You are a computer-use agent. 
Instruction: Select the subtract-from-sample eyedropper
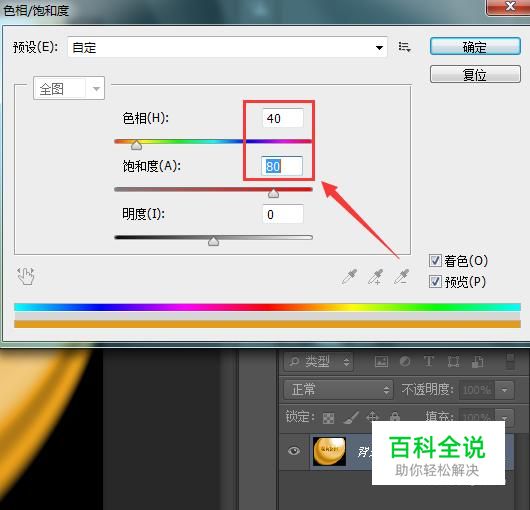click(x=402, y=277)
